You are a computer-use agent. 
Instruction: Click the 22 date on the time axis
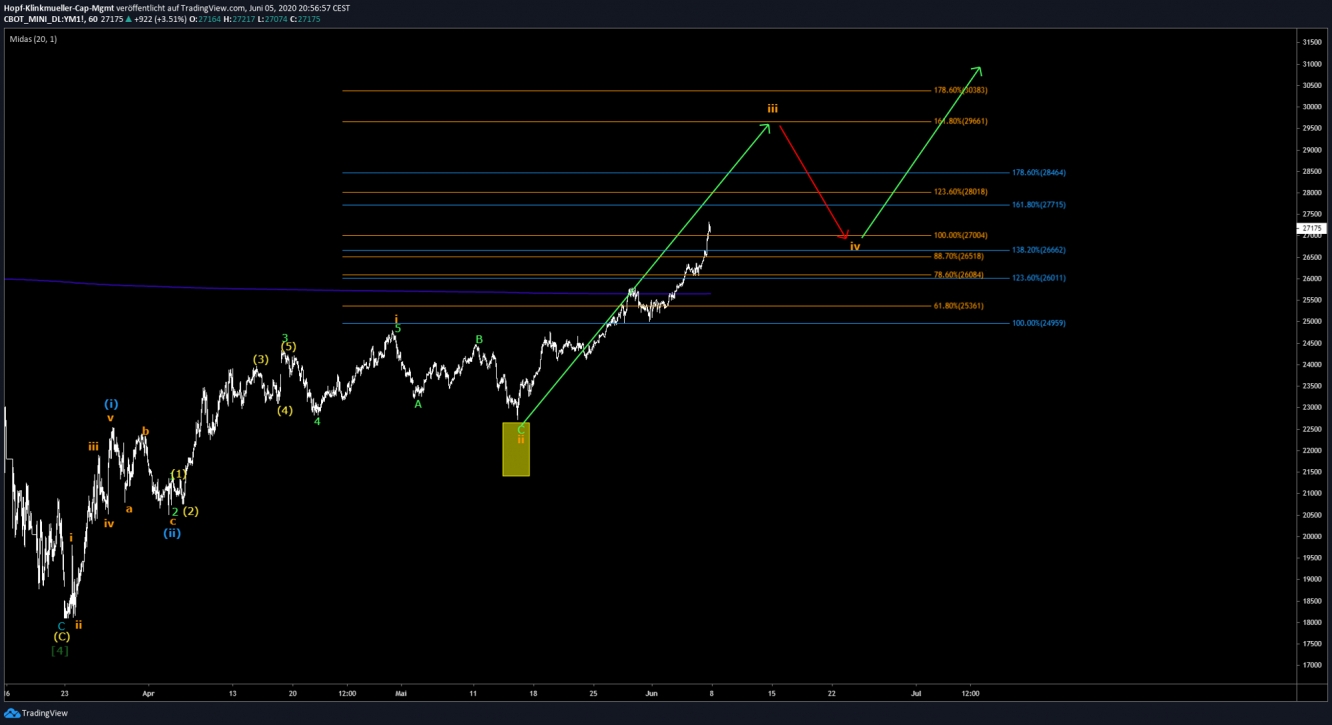(x=832, y=692)
